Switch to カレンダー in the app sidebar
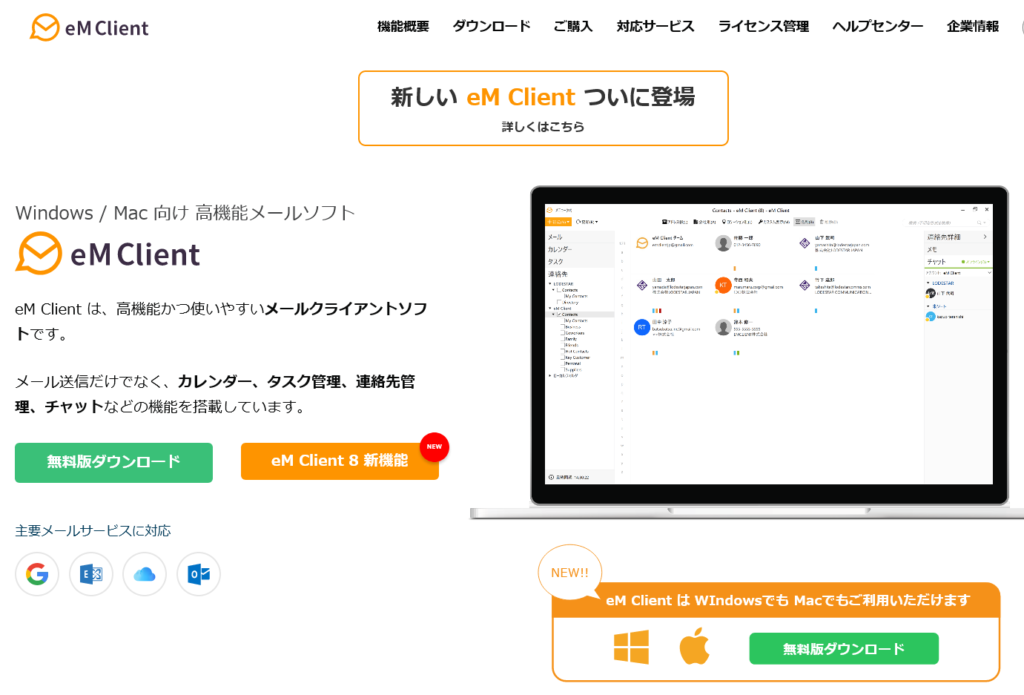The height and width of the screenshot is (695, 1024). (560, 249)
